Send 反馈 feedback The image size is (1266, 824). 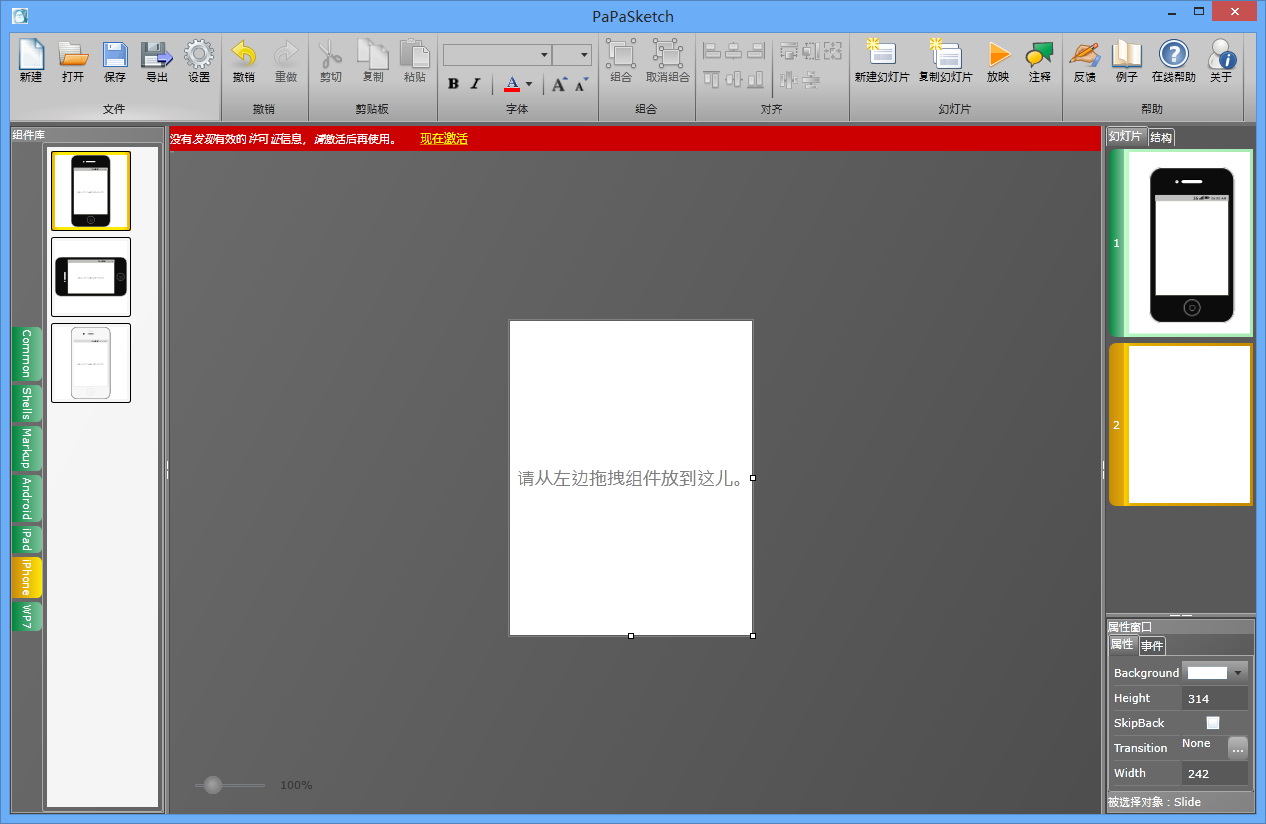[x=1084, y=61]
